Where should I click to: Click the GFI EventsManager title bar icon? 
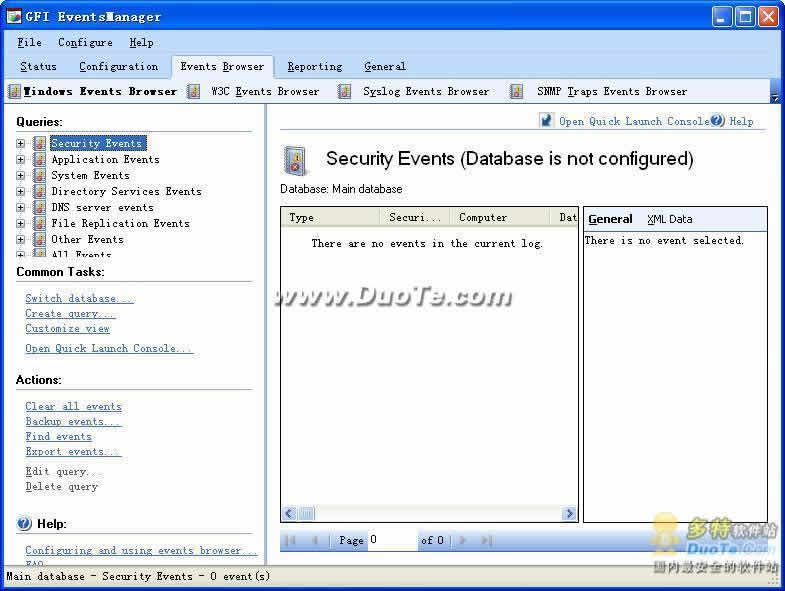coord(14,16)
